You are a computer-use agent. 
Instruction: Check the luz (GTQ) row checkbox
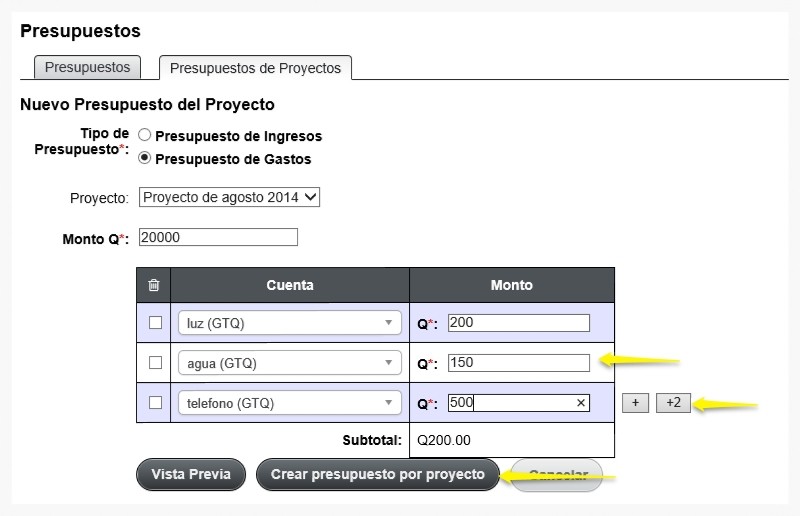tap(155, 323)
